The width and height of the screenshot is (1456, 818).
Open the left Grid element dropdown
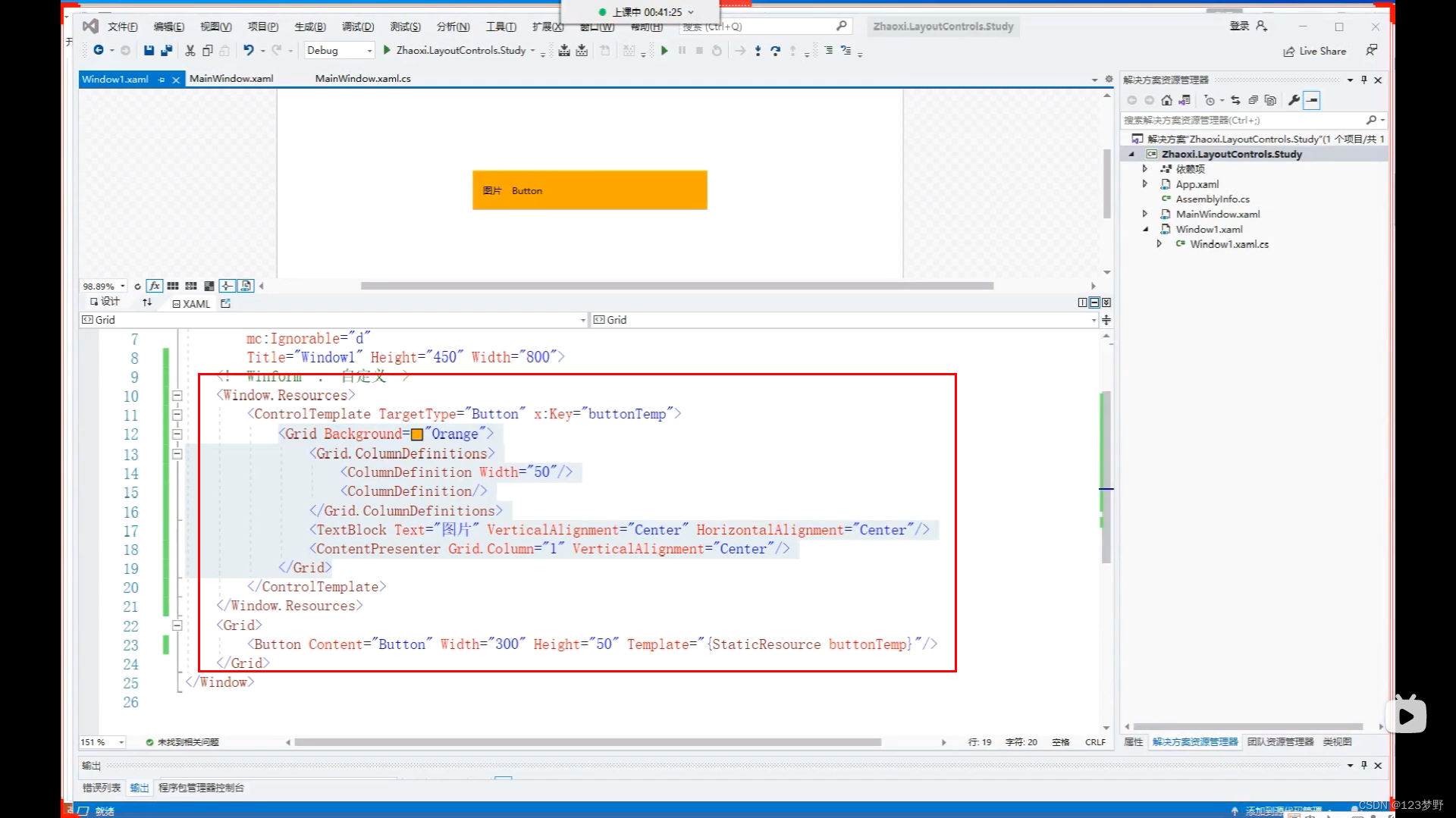pyautogui.click(x=334, y=320)
